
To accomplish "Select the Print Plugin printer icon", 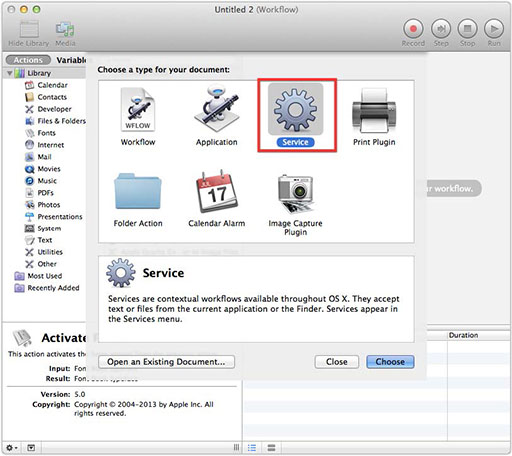I will tap(374, 110).
